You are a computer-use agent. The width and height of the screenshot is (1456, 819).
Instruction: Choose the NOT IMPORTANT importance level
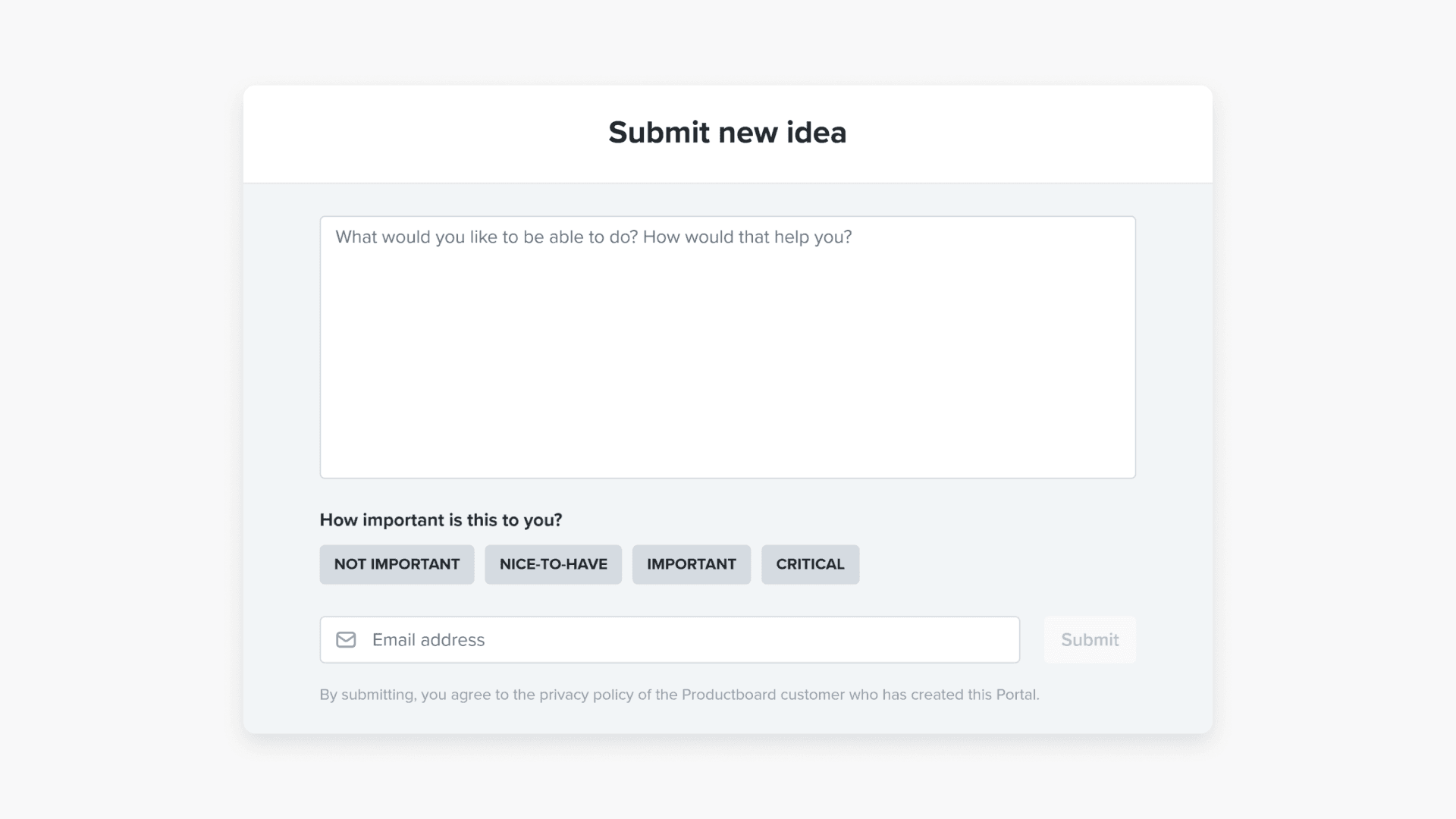(396, 564)
